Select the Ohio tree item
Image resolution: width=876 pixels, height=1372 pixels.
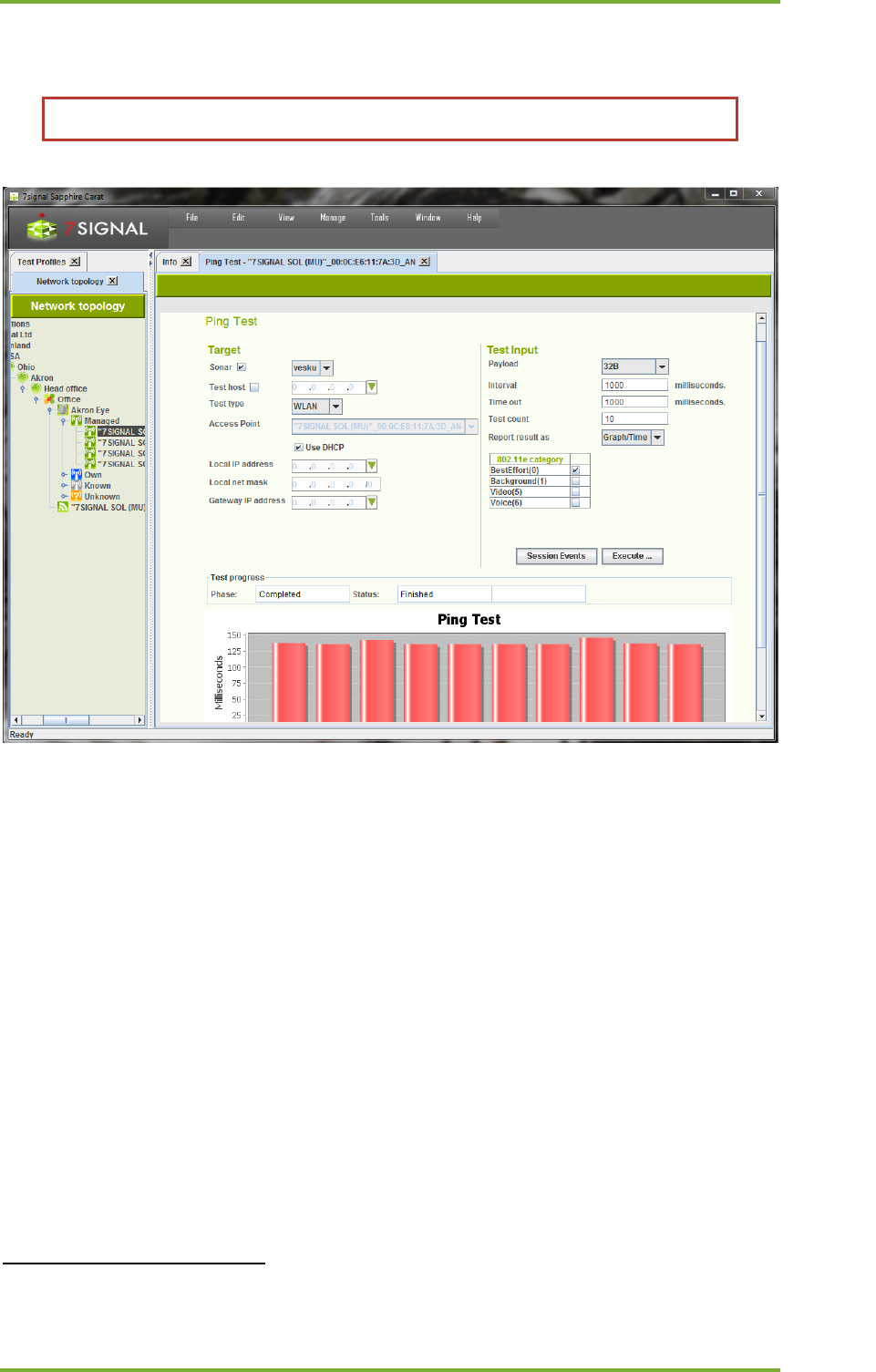26,367
